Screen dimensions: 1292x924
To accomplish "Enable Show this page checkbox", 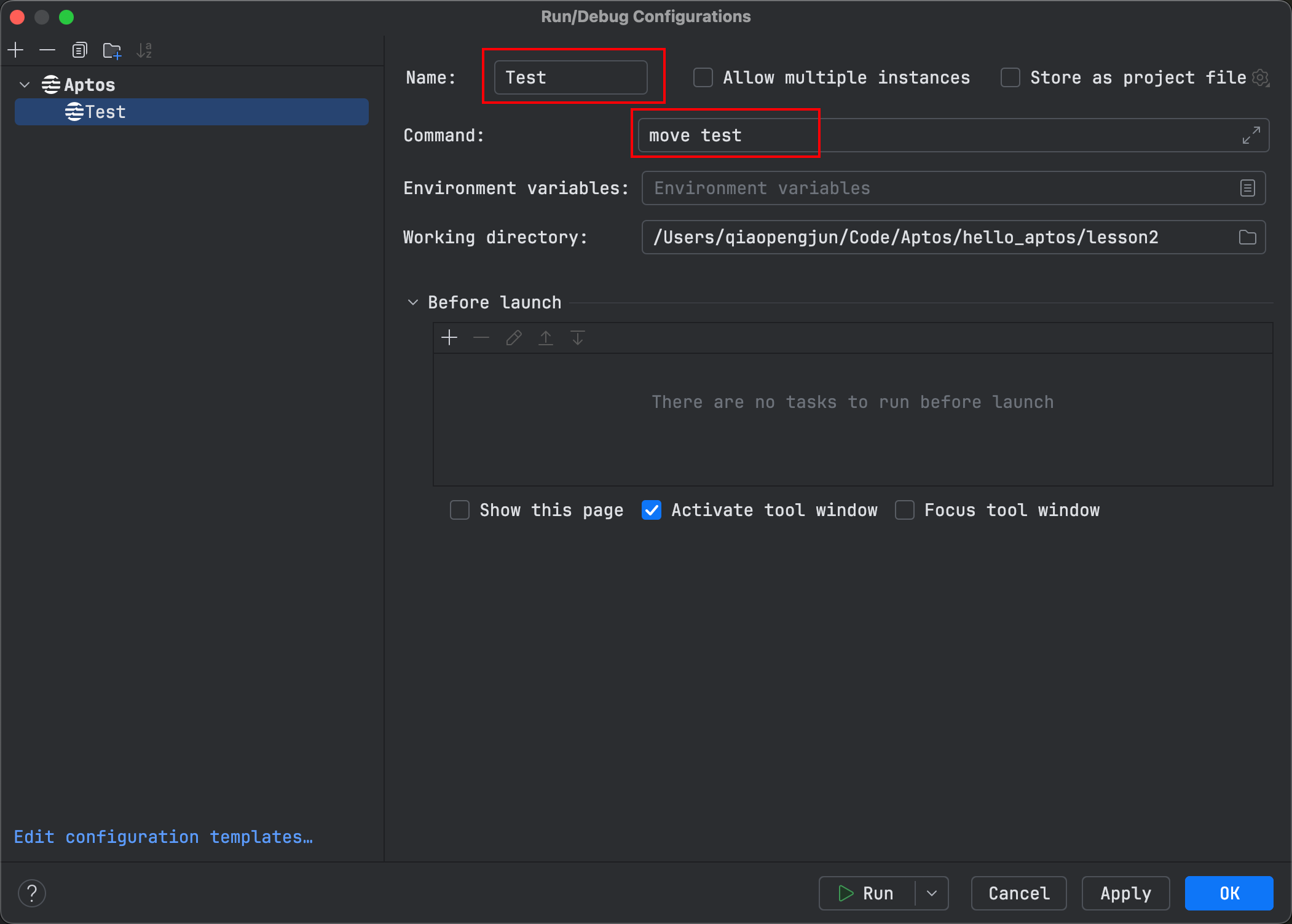I will [460, 510].
